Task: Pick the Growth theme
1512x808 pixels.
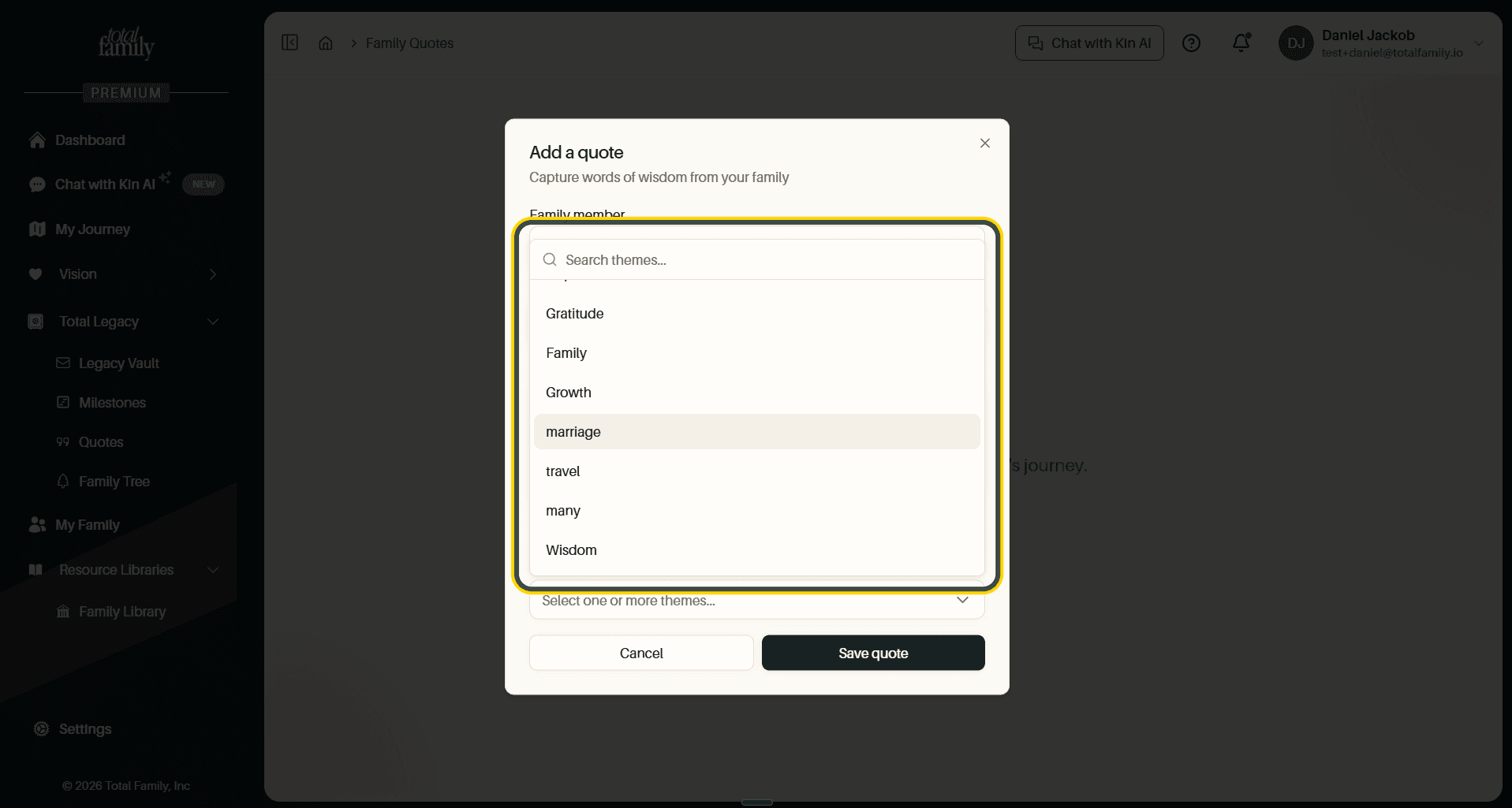Action: [756, 393]
